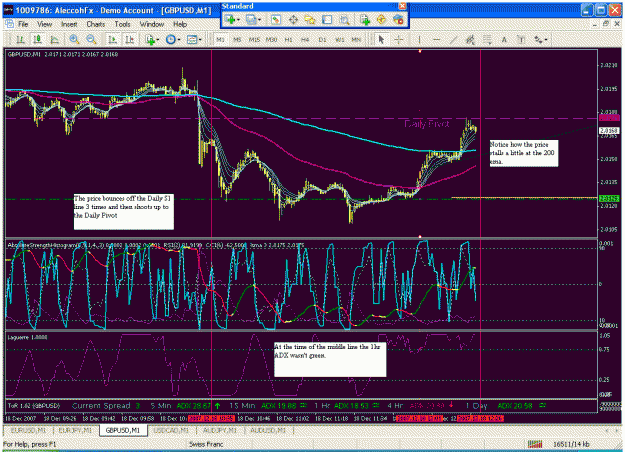Zoom in on the chart

[x=74, y=39]
